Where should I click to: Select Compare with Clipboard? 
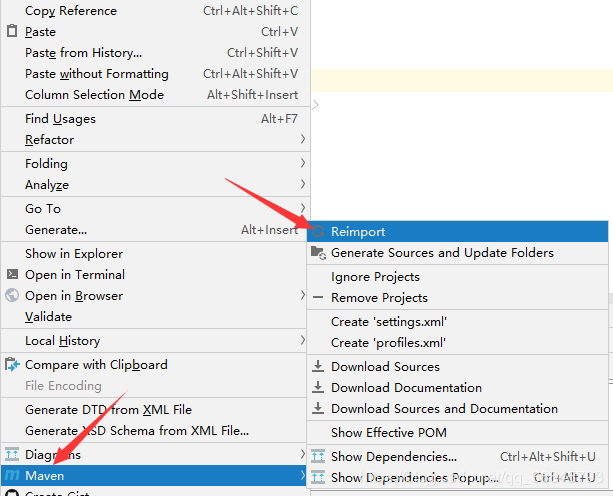155,365
